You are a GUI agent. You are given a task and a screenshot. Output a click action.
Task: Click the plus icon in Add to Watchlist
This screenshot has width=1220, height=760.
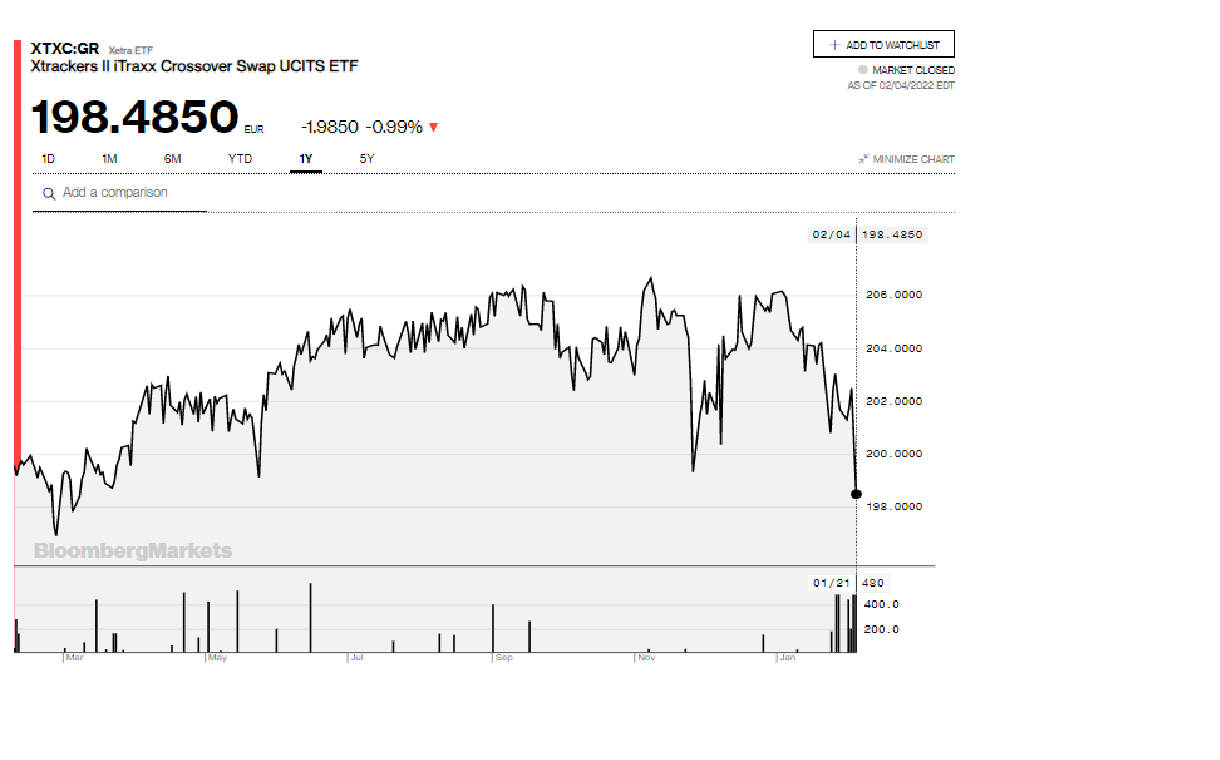tap(835, 45)
